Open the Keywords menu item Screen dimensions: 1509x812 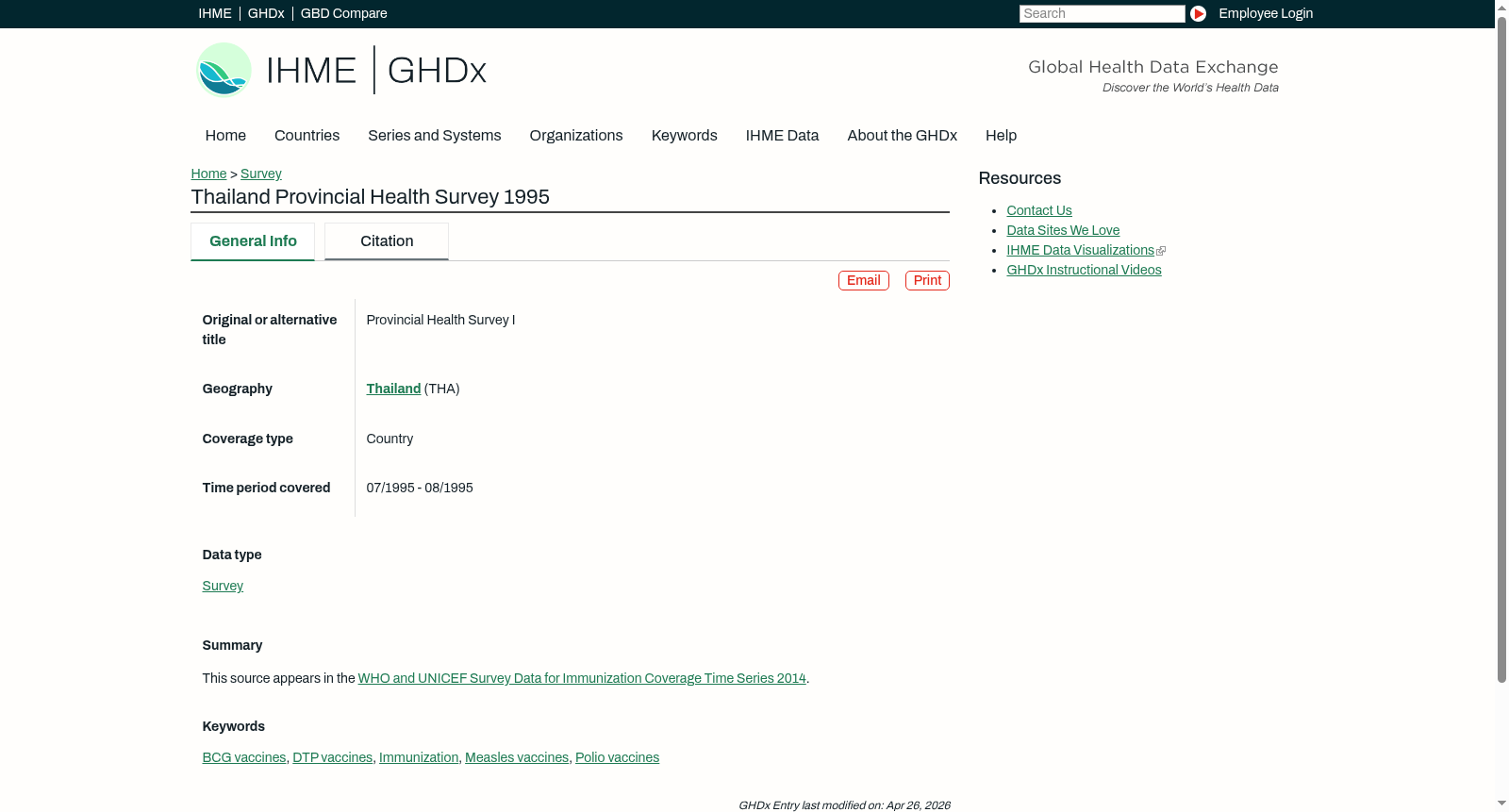tap(685, 136)
